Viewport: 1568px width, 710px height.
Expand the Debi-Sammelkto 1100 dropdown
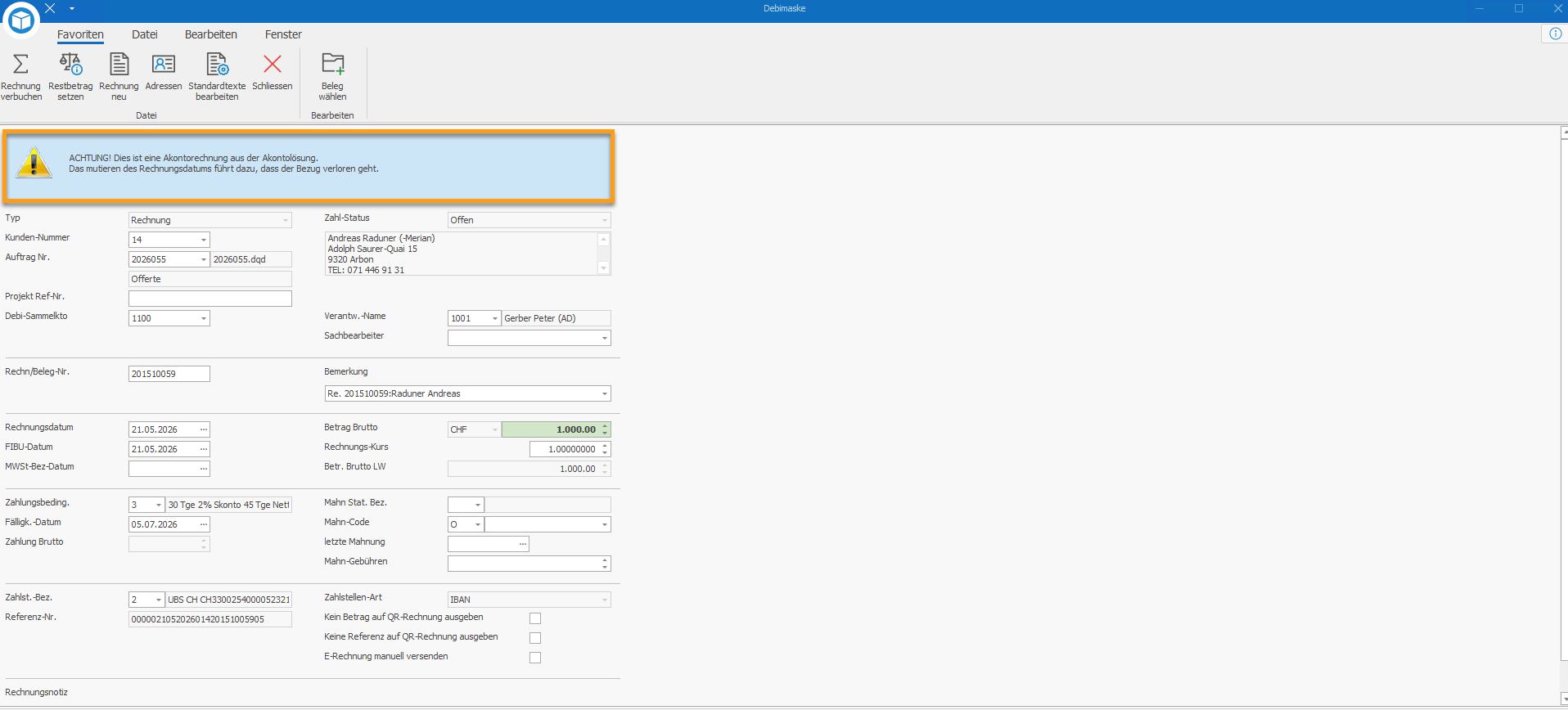point(204,318)
